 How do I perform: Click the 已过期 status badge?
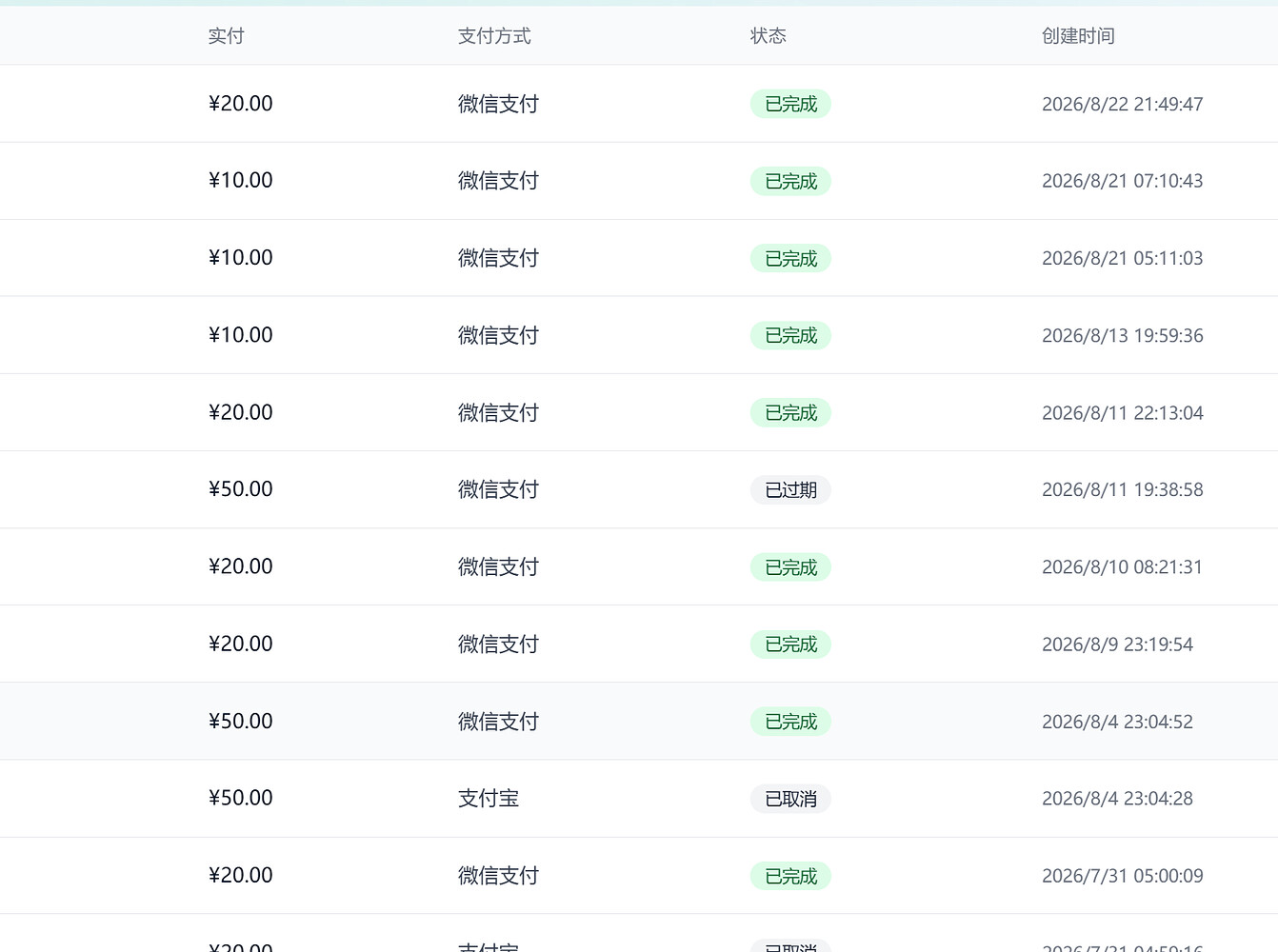(790, 490)
